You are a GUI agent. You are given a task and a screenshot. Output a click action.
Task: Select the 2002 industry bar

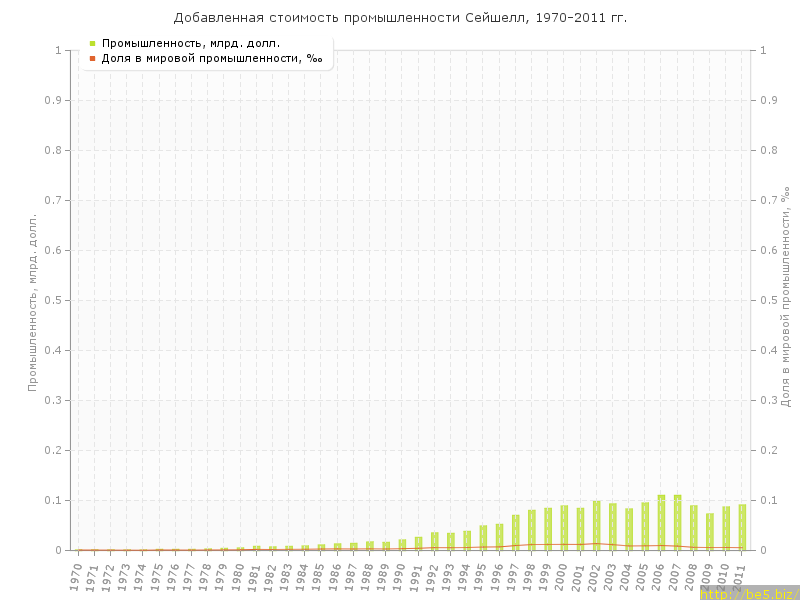596,525
